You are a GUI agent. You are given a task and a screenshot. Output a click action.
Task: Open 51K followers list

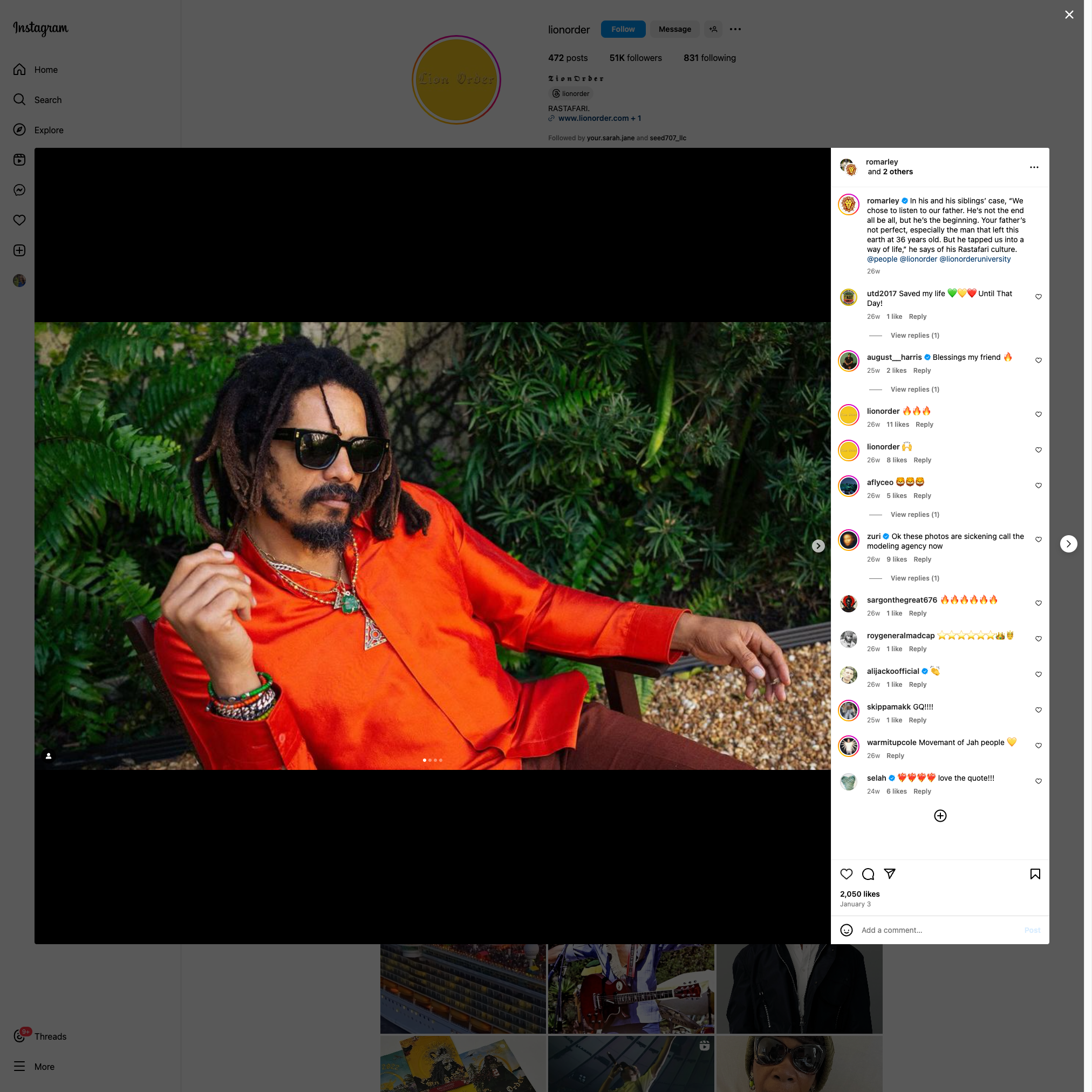pyautogui.click(x=636, y=58)
